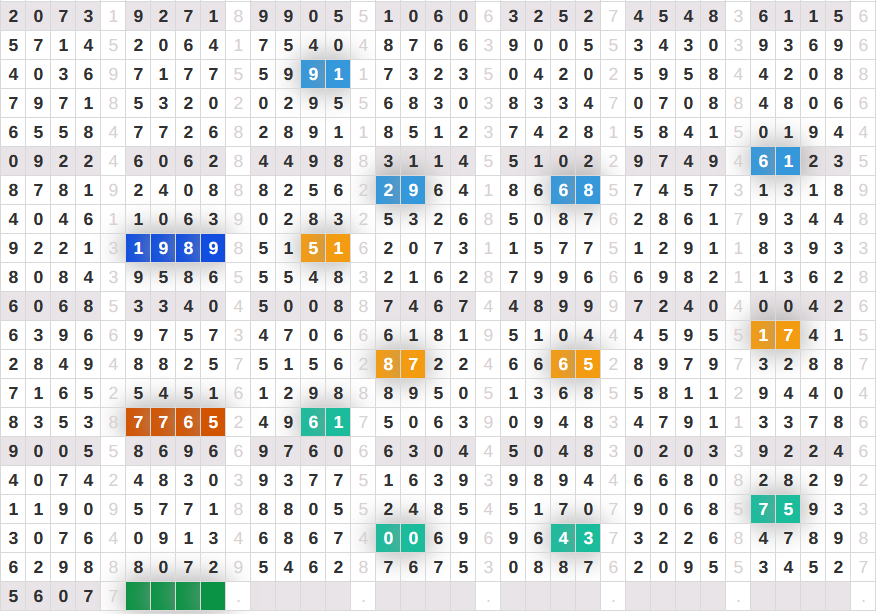Click the first empty green cell in the bottom row
This screenshot has height=614, width=877.
(138, 596)
